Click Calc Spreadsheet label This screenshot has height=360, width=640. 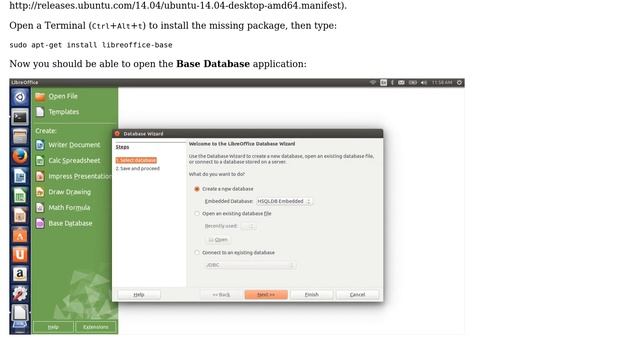[74, 161]
